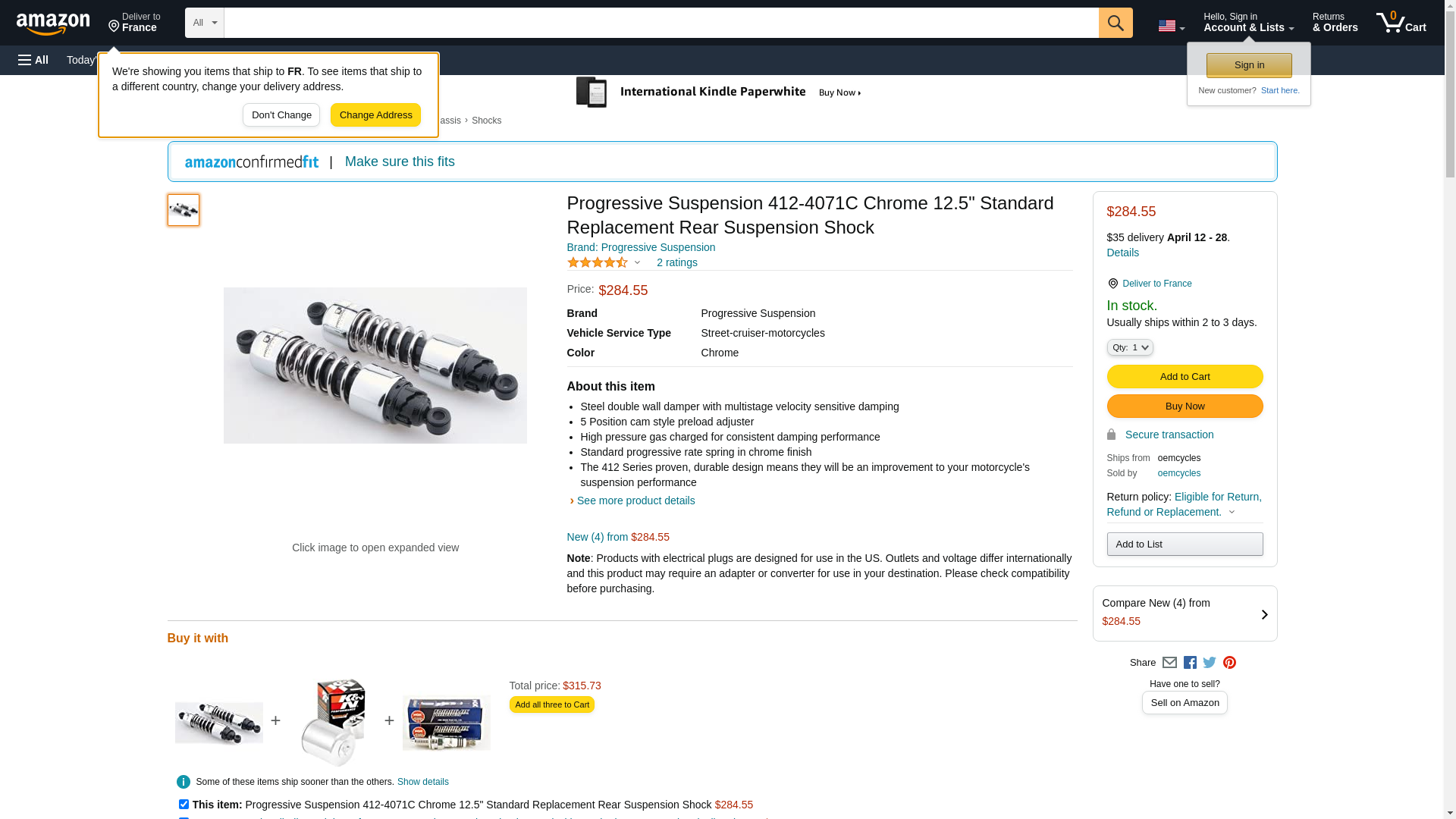Open the Qty quantity dropdown
1456x819 pixels.
1130,347
